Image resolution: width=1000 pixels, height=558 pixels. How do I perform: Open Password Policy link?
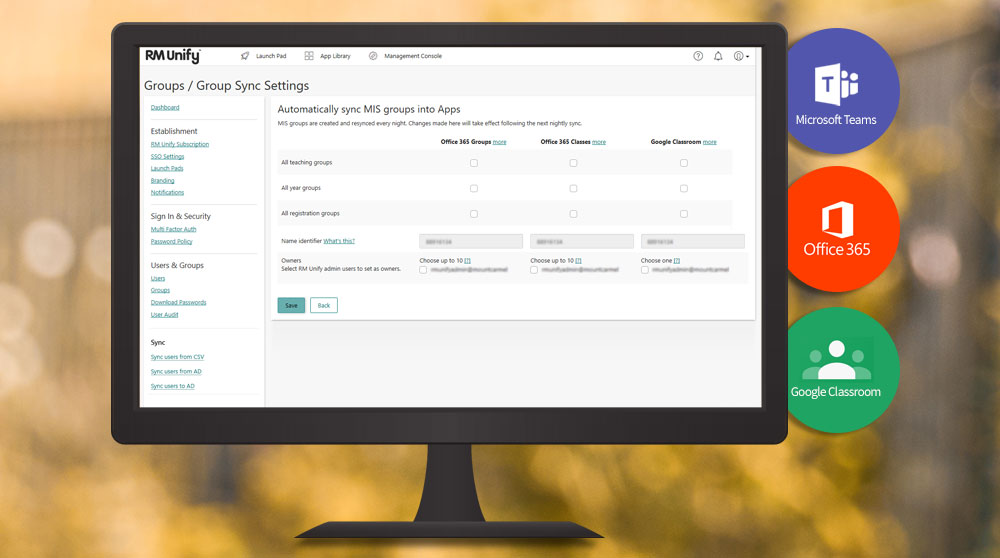point(172,242)
